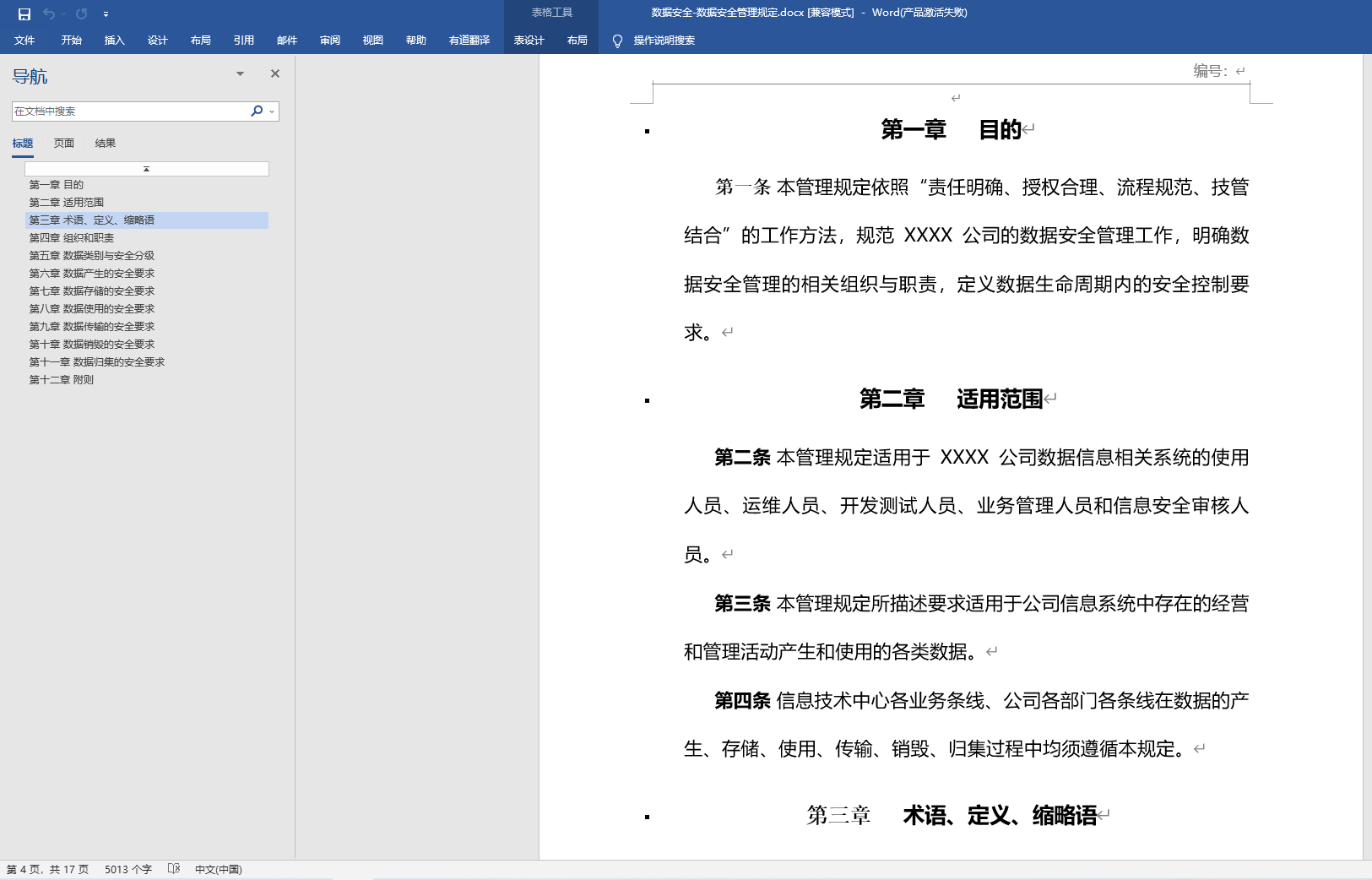Go to heading 第二章 适用范围
This screenshot has height=880, width=1372.
(x=147, y=203)
